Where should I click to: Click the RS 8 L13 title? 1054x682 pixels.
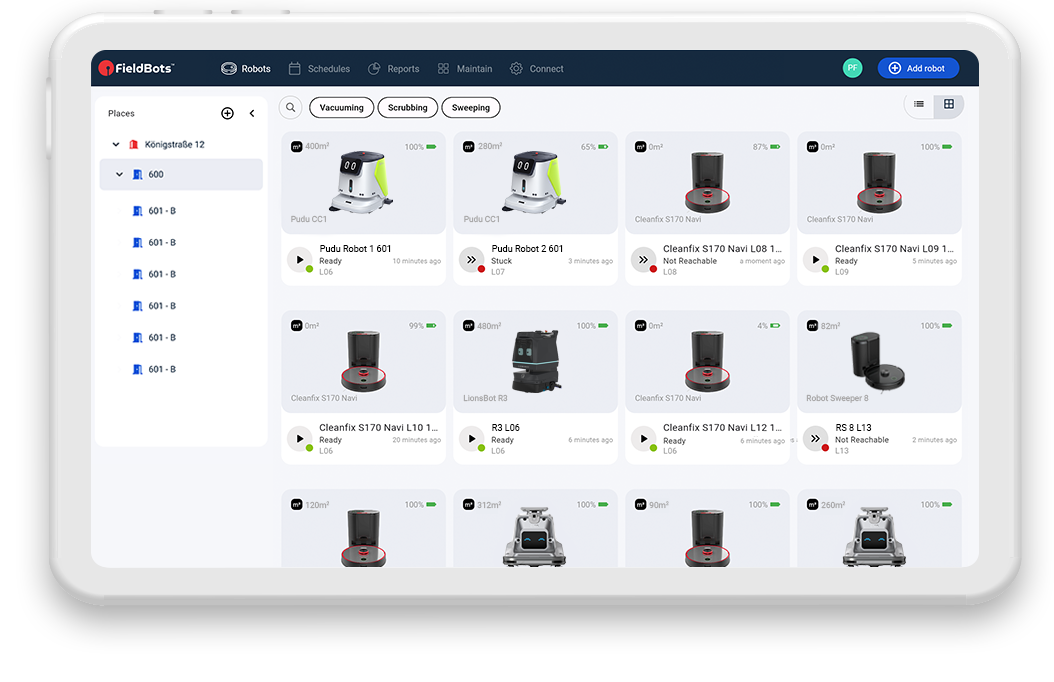[x=853, y=427]
